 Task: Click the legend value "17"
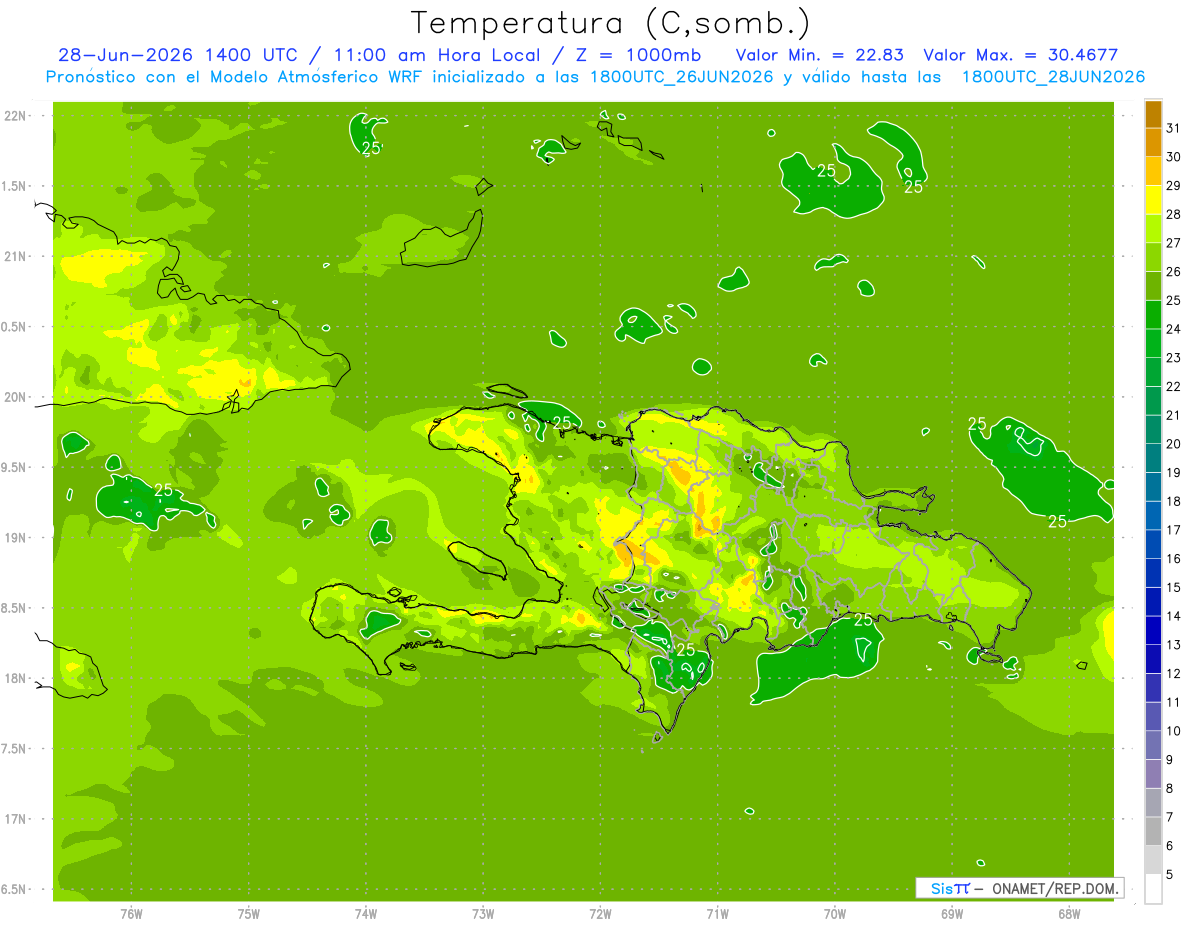click(x=1174, y=530)
